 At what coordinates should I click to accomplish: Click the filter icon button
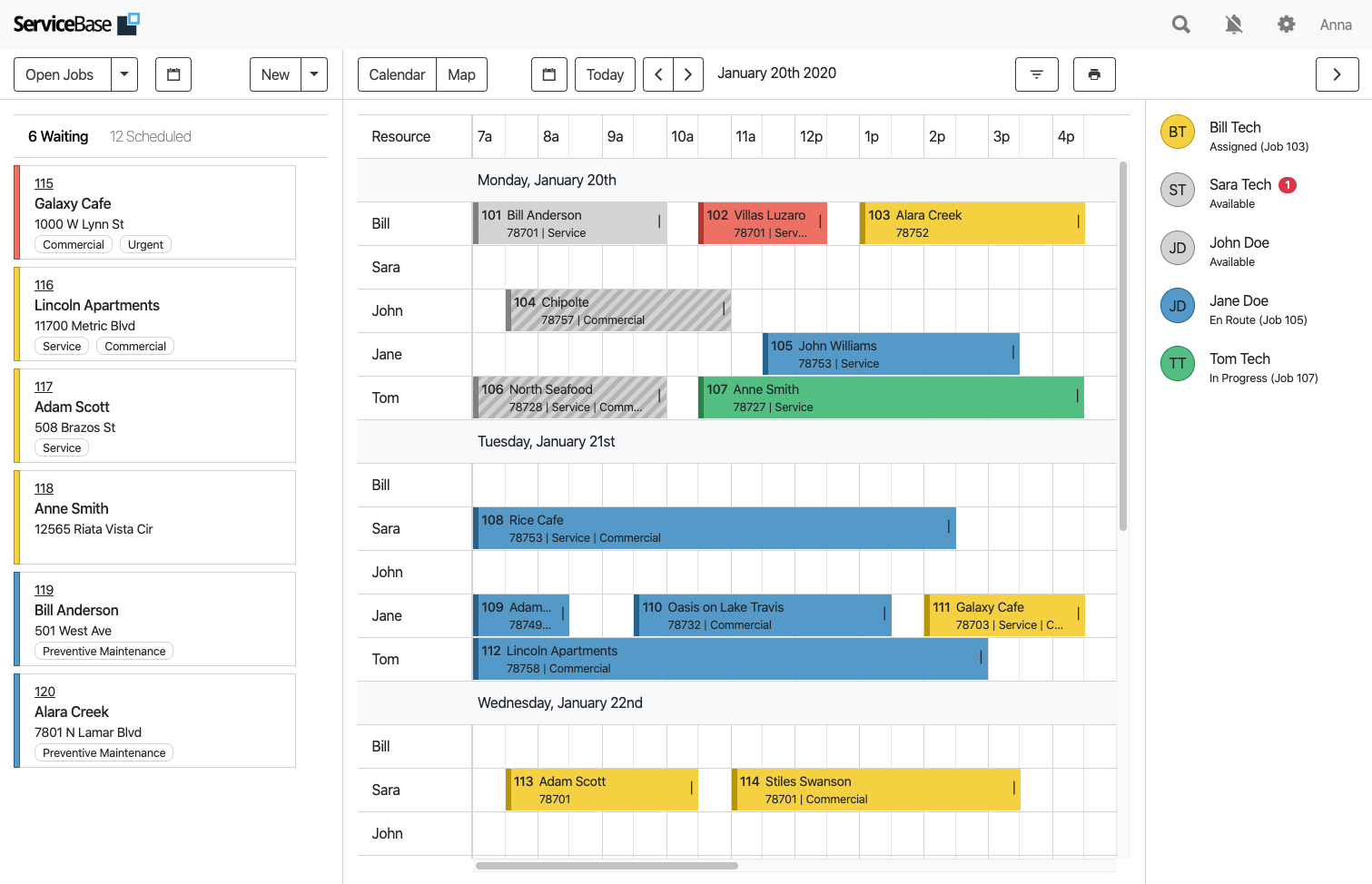1036,74
